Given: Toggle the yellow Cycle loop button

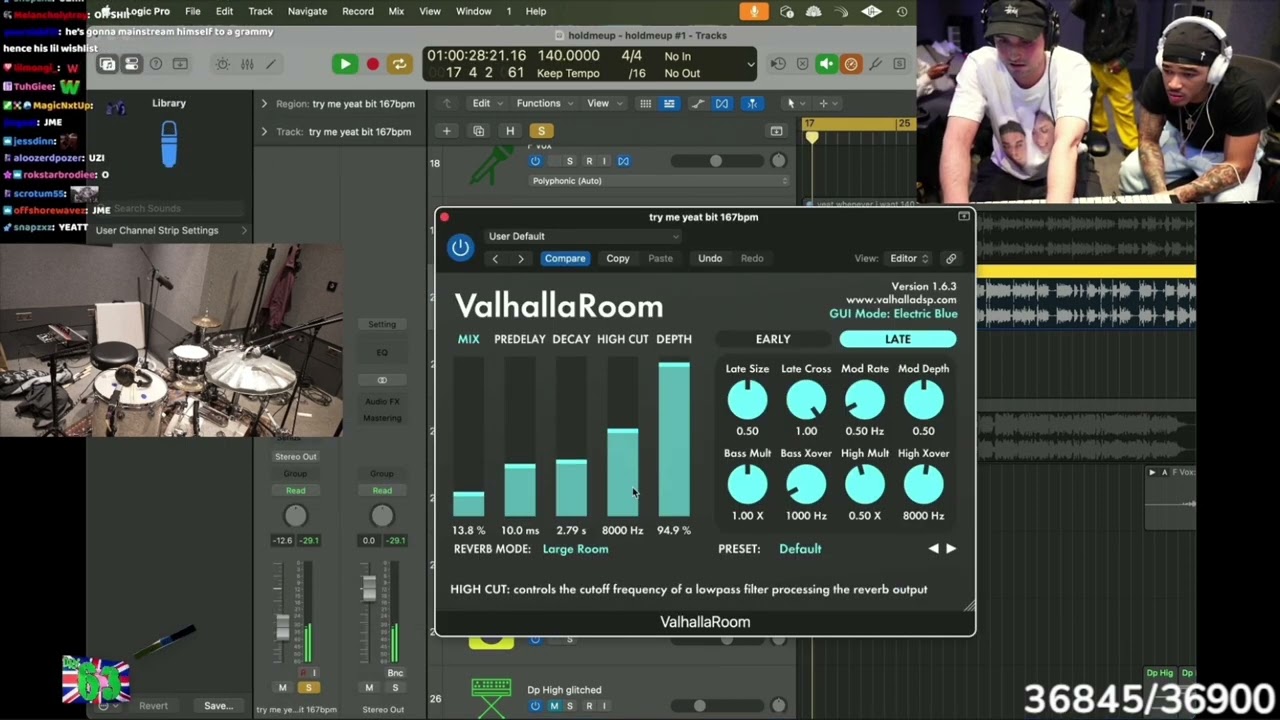Looking at the screenshot, I should coord(399,64).
